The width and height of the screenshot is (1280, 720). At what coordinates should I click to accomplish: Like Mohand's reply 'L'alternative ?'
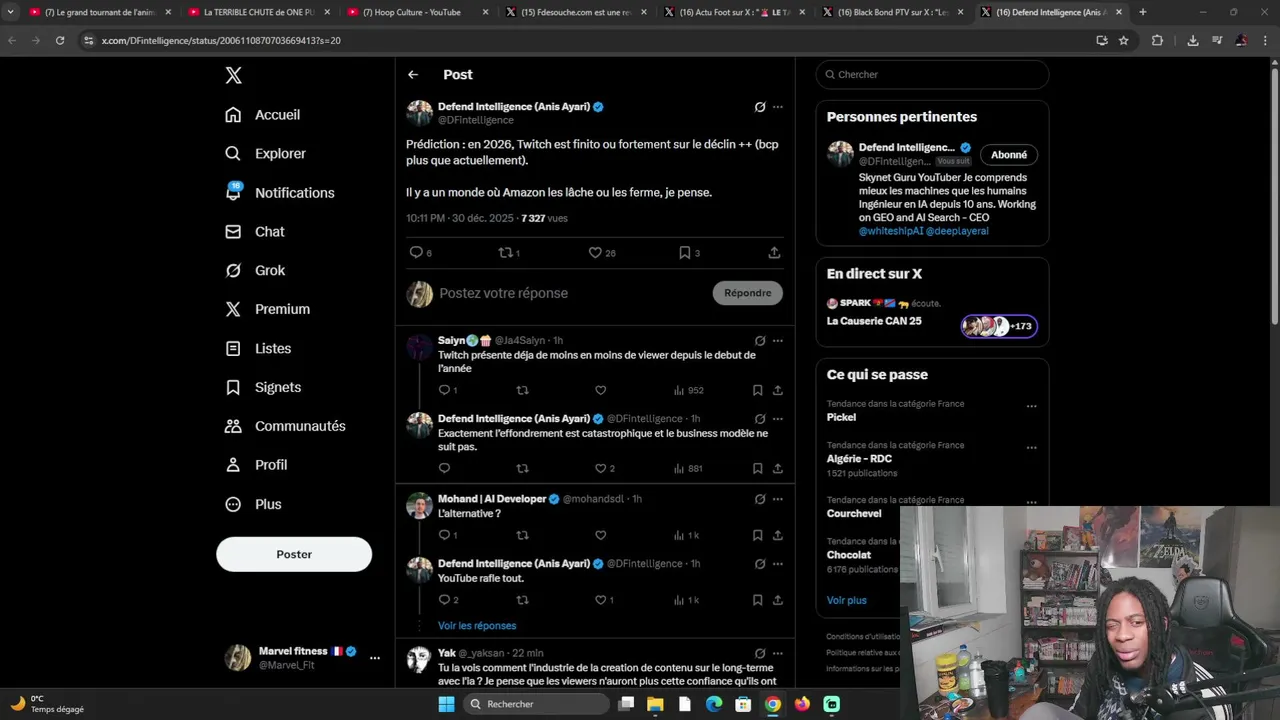[601, 536]
